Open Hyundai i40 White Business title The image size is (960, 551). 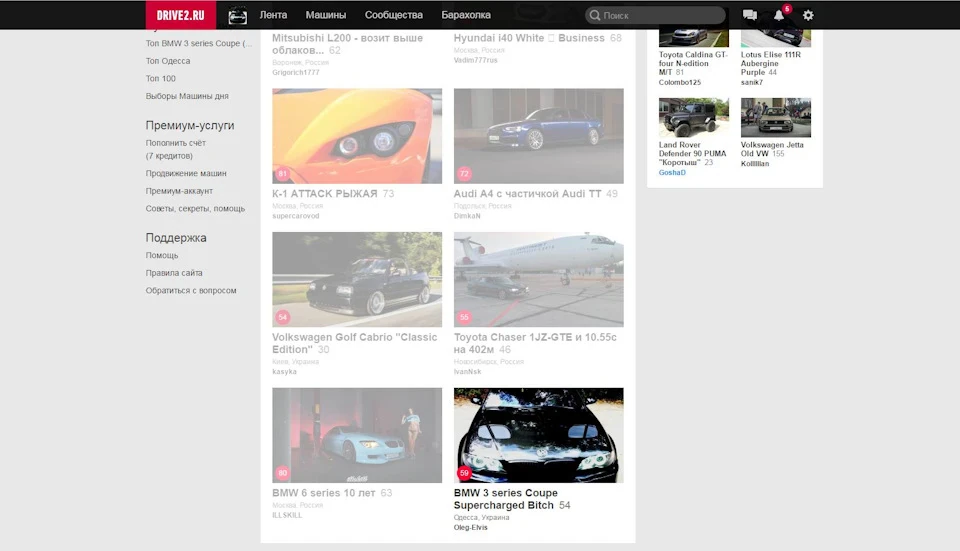click(529, 38)
